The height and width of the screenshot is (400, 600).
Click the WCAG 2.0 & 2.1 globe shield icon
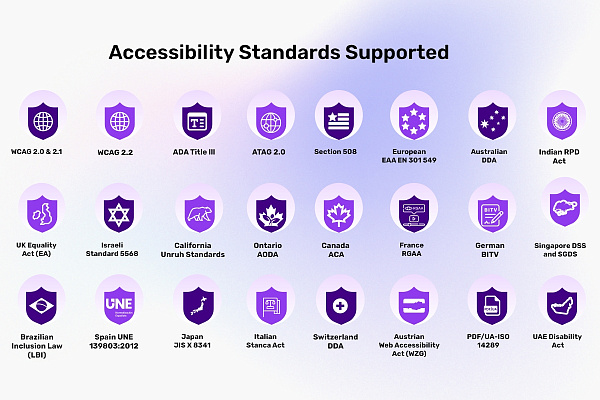pos(43,121)
